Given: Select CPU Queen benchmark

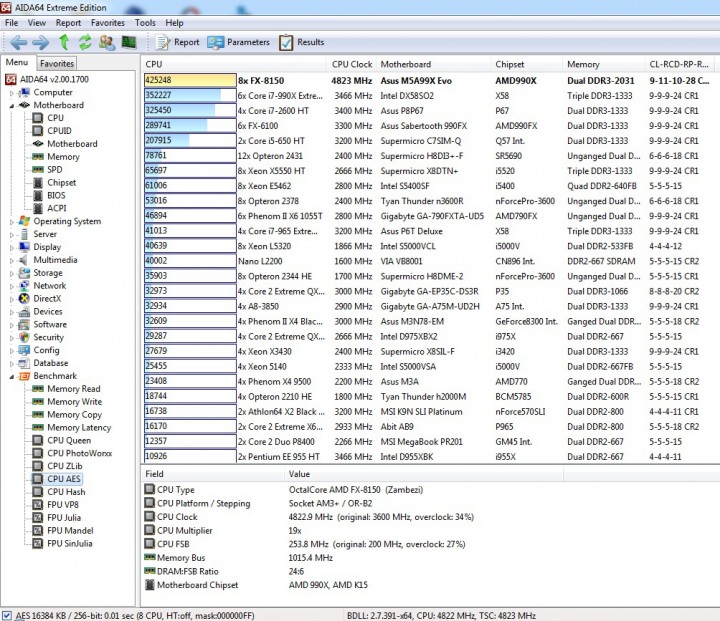Looking at the screenshot, I should pyautogui.click(x=69, y=440).
